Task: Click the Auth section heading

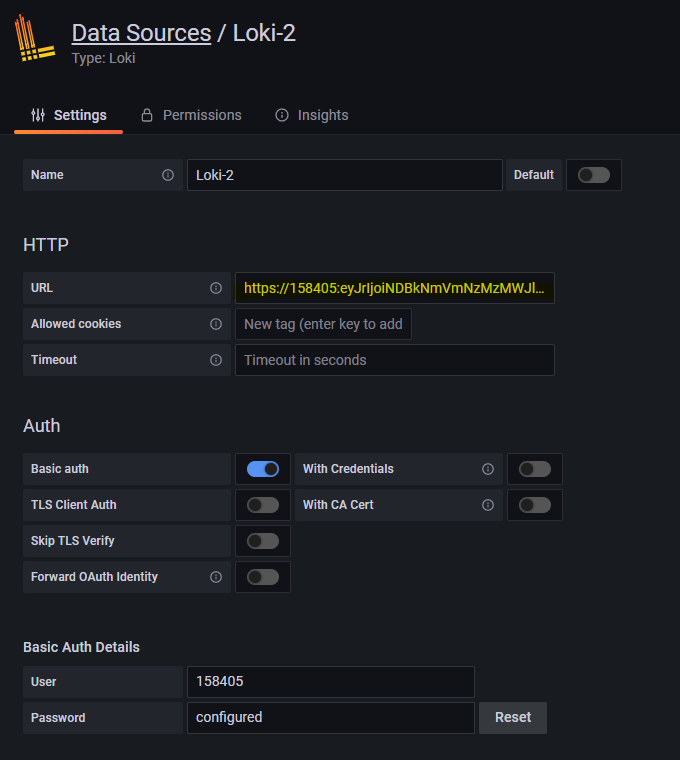Action: [x=42, y=426]
